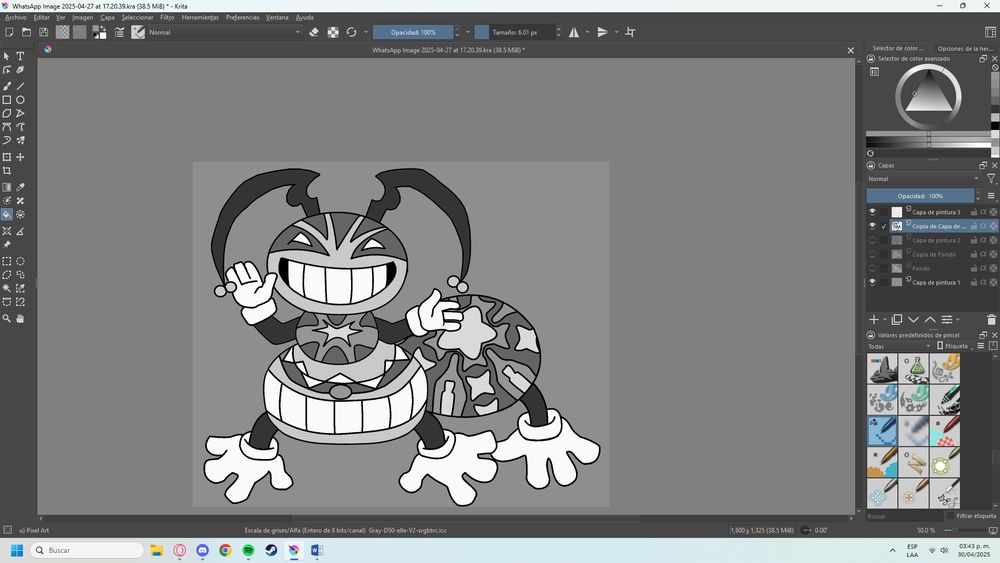
Task: Show the hidden Fondo layer
Action: coord(872,268)
